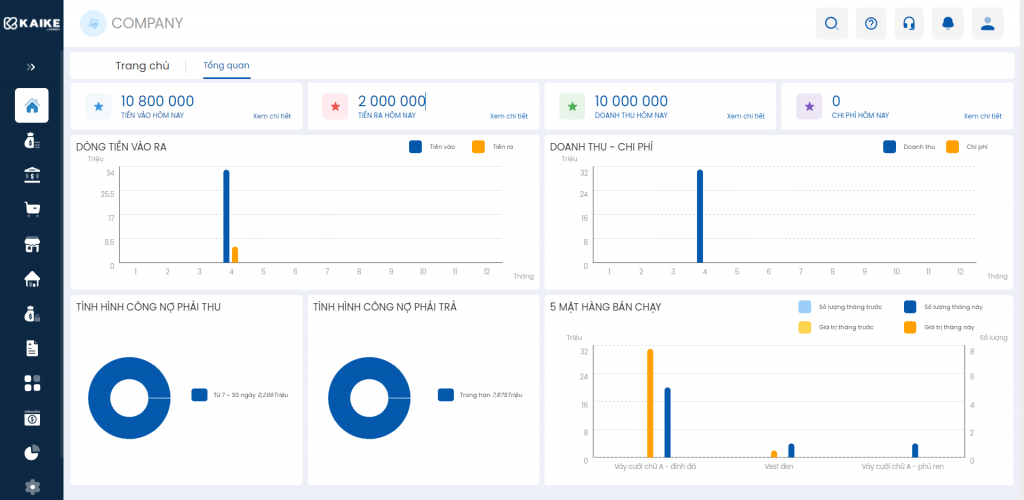Toggle the Chi phí legend swatch
Image resolution: width=1024 pixels, height=500 pixels.
tap(952, 147)
